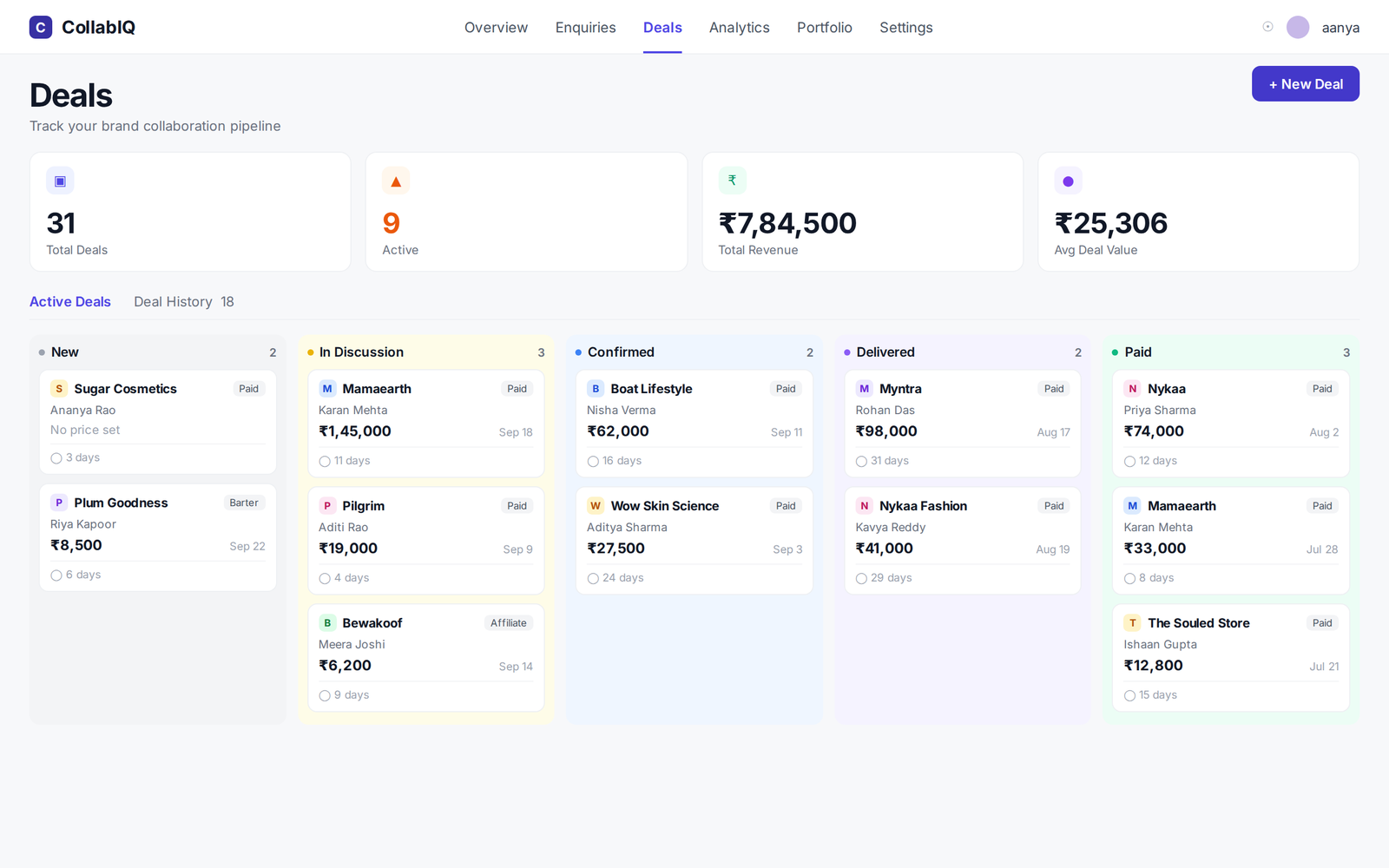Click the Myntra M badge
The image size is (1389, 868).
(865, 389)
